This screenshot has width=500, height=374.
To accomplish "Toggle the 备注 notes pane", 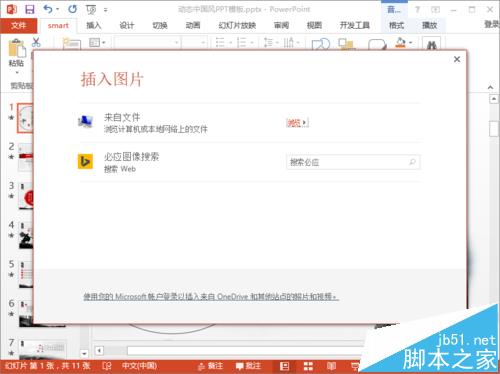I will [x=210, y=366].
